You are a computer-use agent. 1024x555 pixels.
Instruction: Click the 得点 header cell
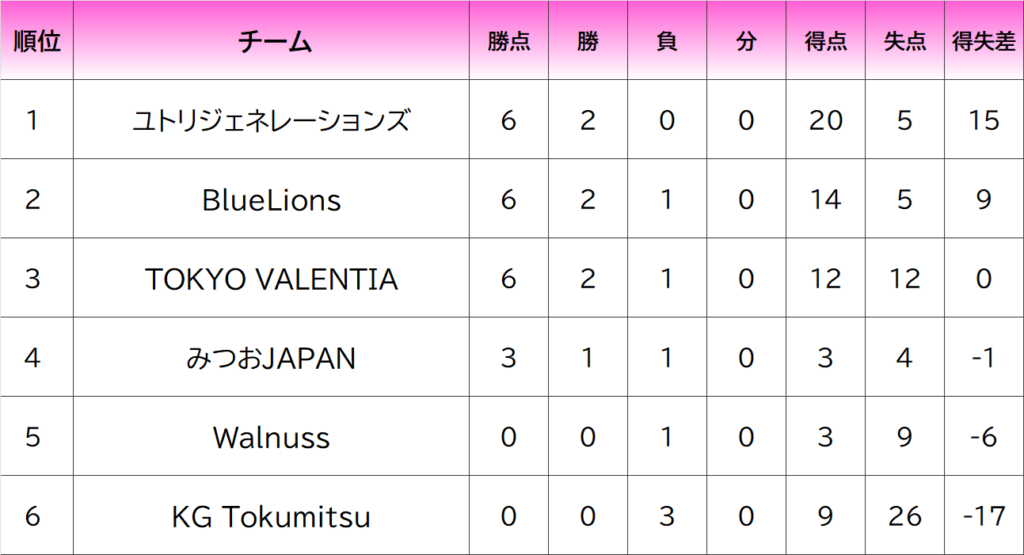[825, 40]
